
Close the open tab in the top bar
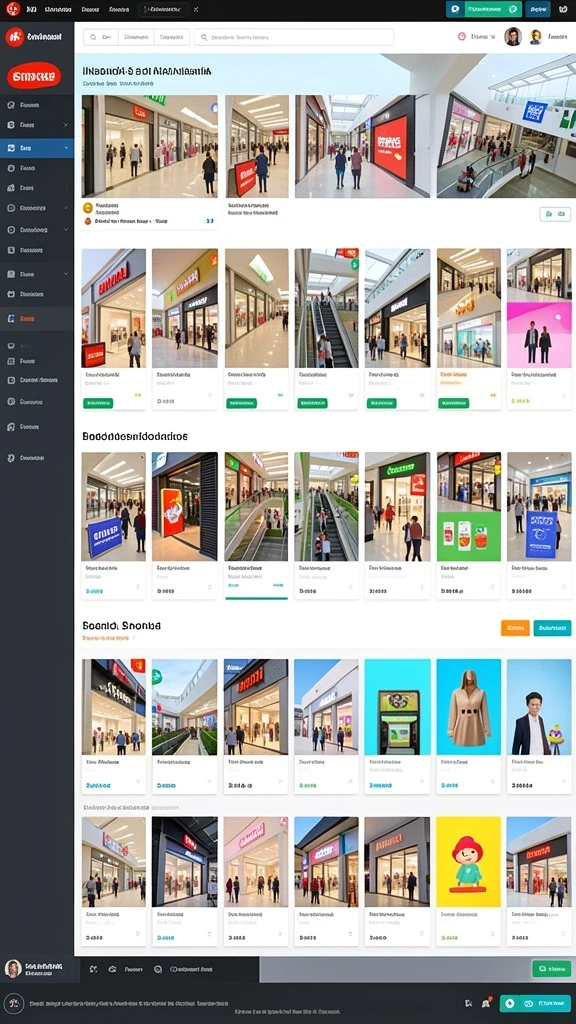(x=196, y=10)
